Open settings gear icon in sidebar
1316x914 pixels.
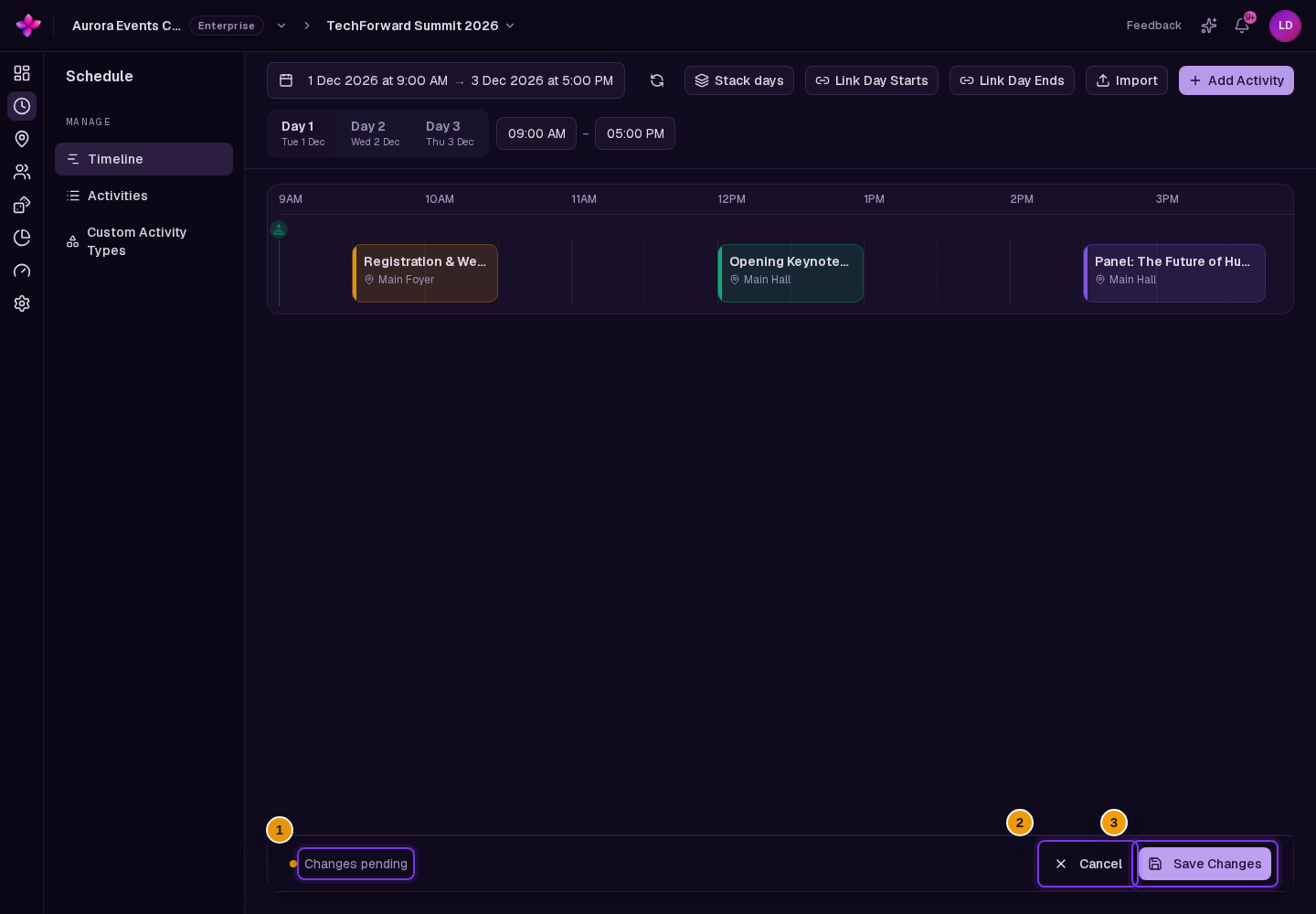pos(22,303)
